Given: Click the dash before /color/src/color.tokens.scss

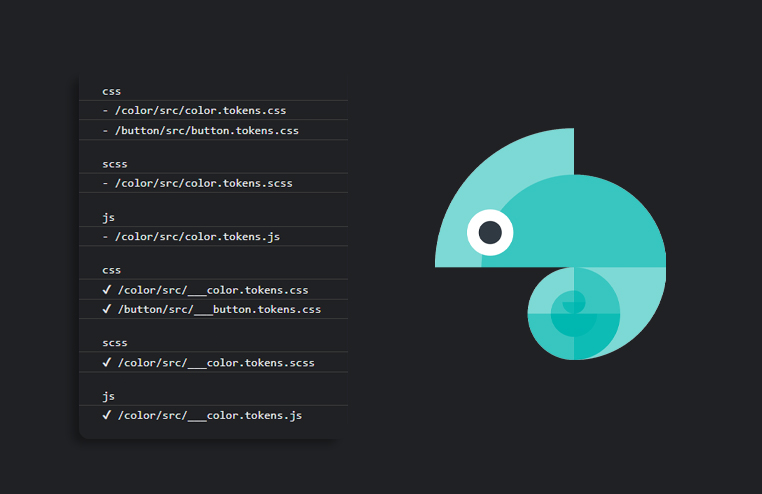Looking at the screenshot, I should (106, 183).
